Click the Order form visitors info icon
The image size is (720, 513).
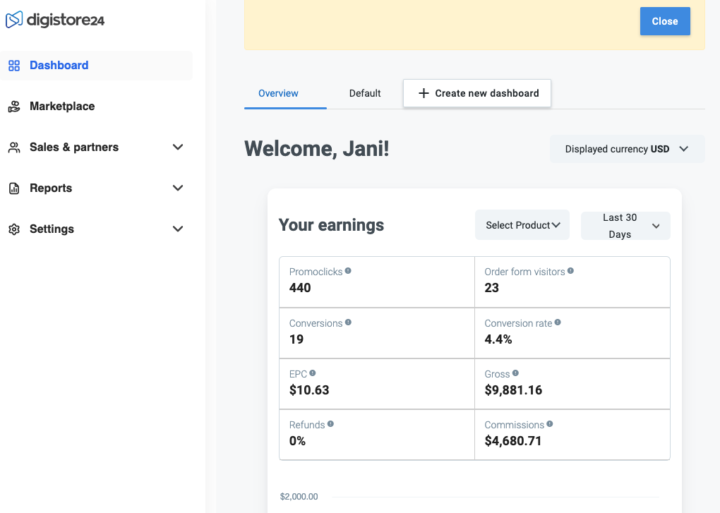coord(570,271)
